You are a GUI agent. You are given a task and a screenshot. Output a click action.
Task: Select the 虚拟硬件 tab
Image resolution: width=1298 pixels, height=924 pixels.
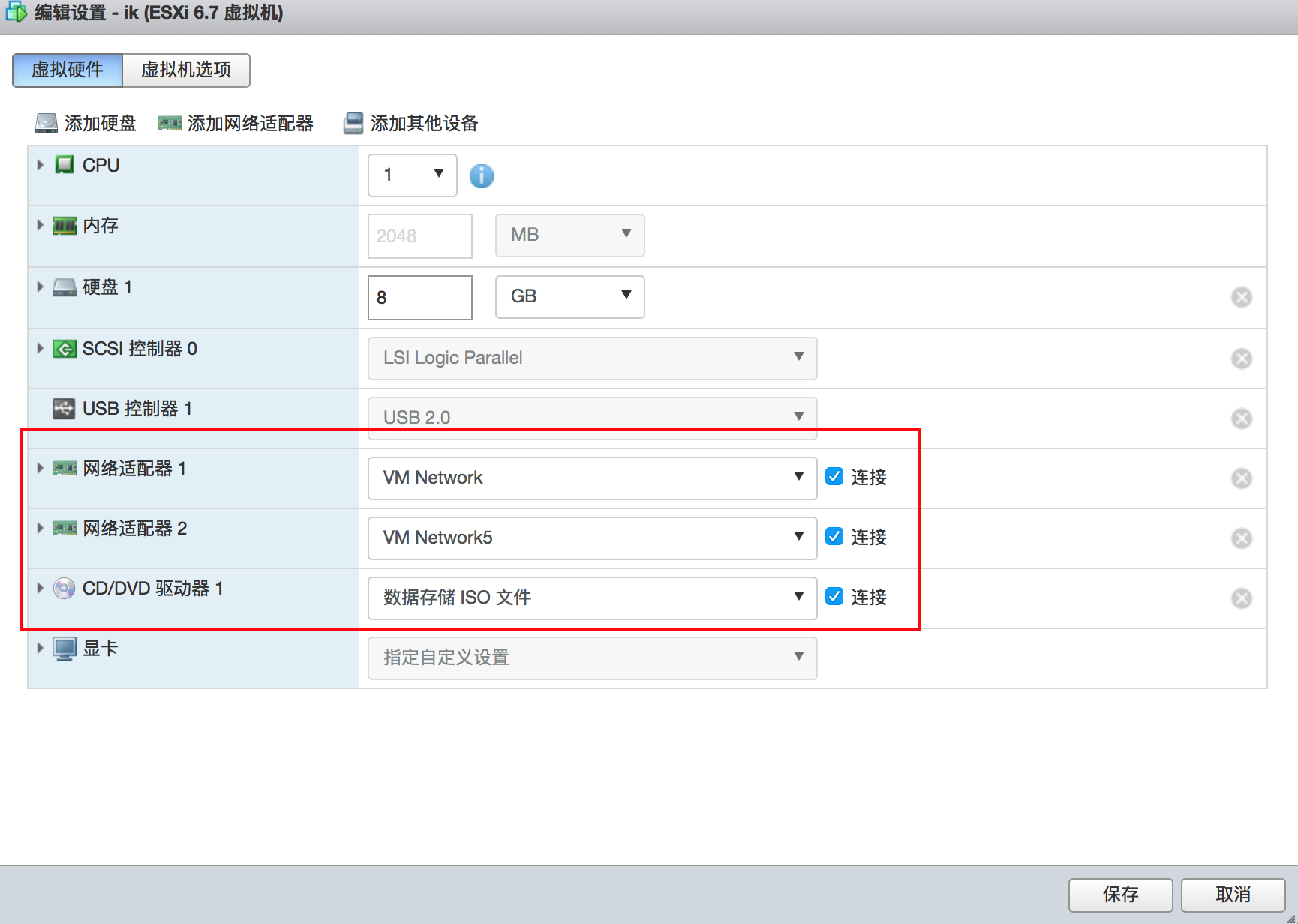(68, 70)
